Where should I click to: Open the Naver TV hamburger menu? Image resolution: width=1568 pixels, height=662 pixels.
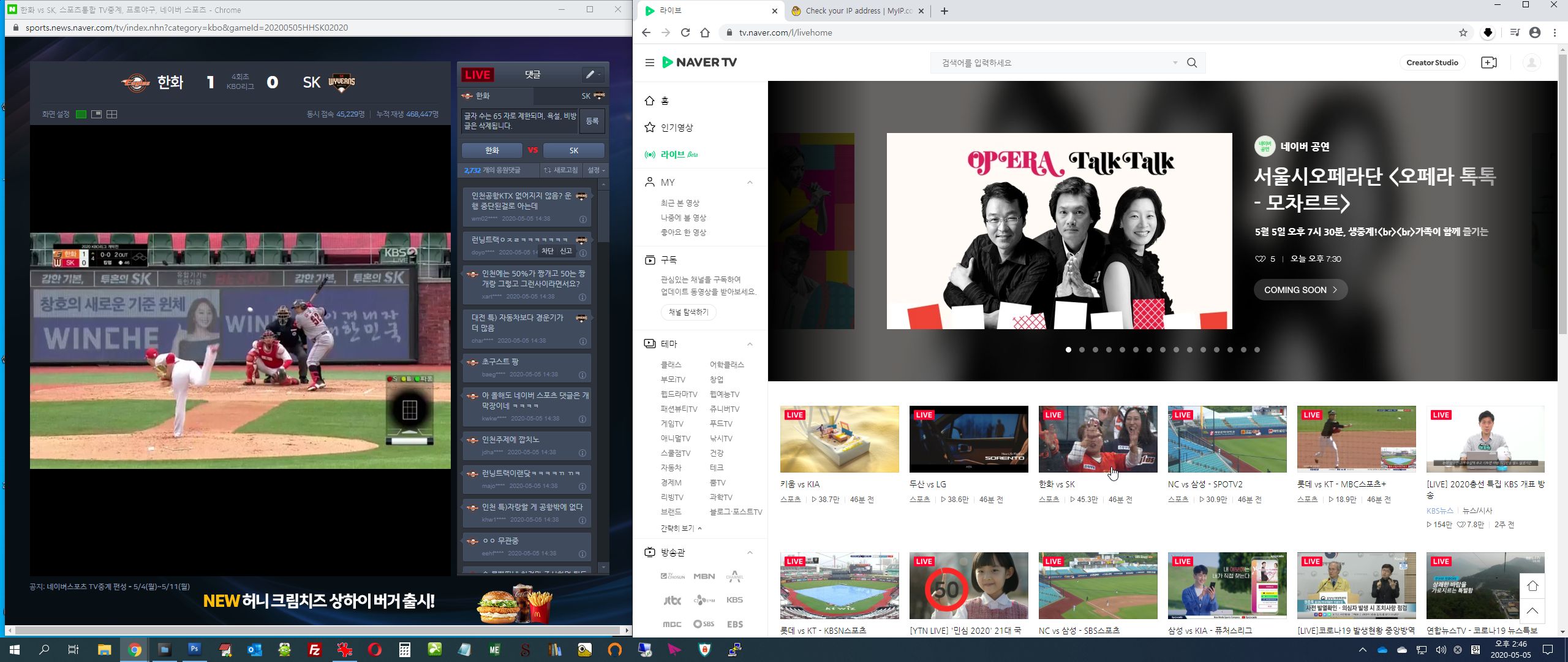click(x=649, y=63)
